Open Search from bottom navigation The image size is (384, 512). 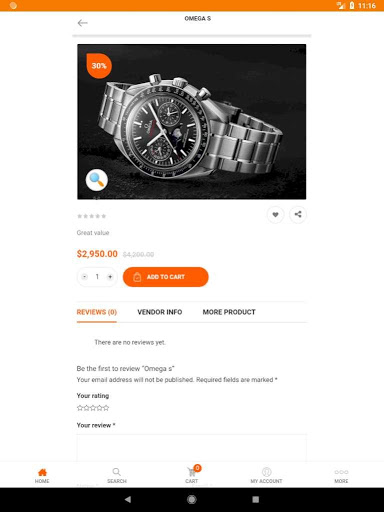117,476
